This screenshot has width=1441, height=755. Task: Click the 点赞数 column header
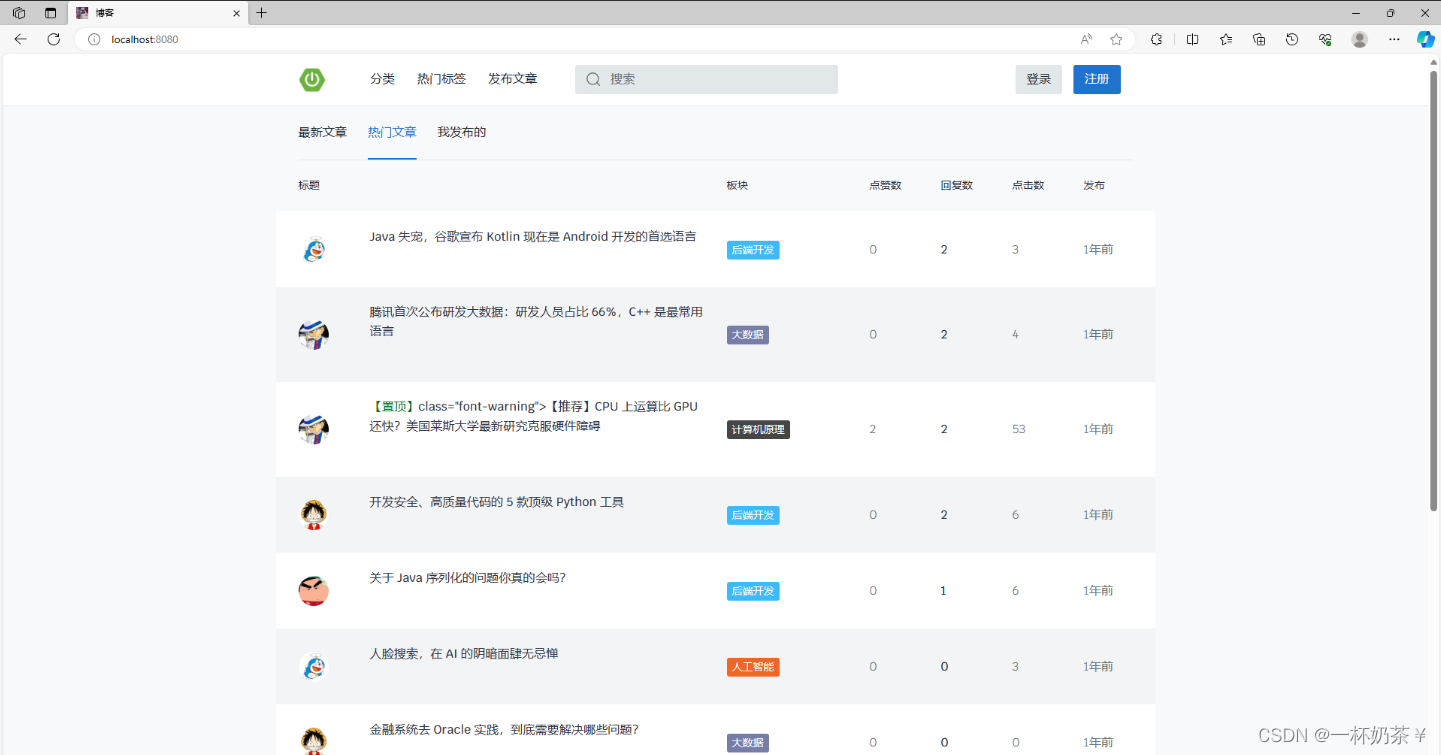tap(885, 185)
